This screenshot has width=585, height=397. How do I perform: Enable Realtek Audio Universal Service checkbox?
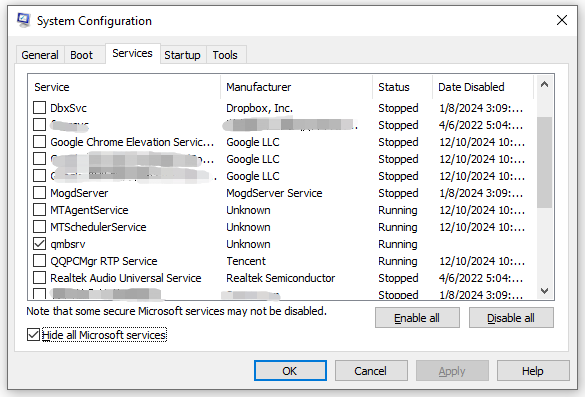(39, 278)
